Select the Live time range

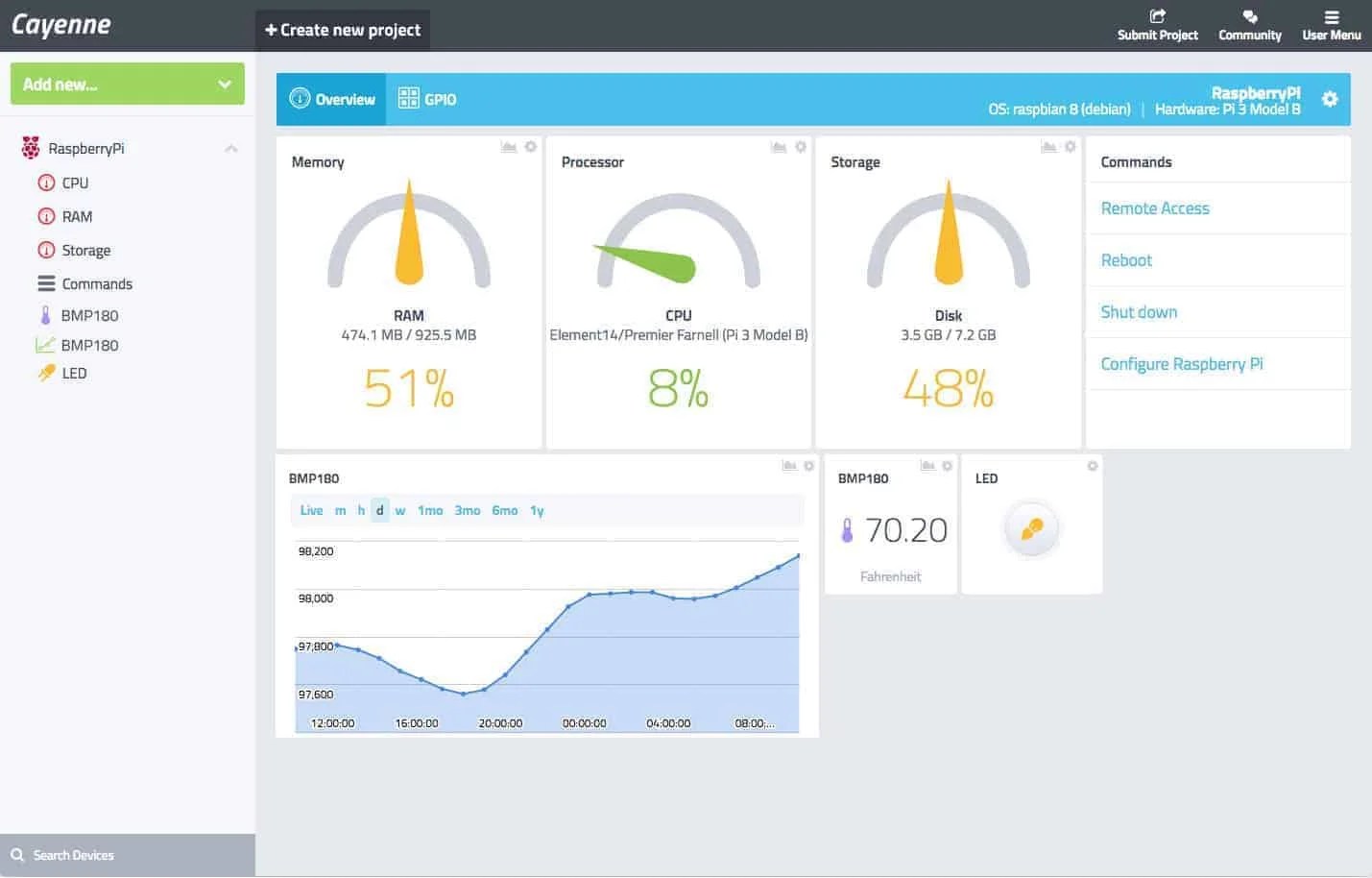point(311,510)
